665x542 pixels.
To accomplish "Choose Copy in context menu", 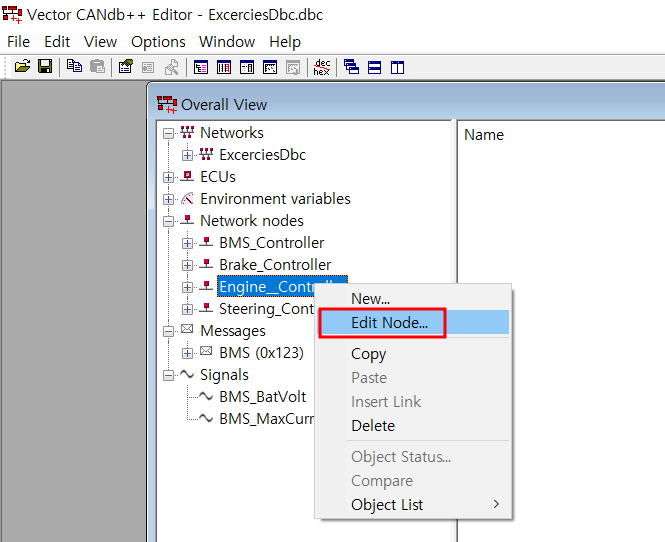I will (414, 354).
